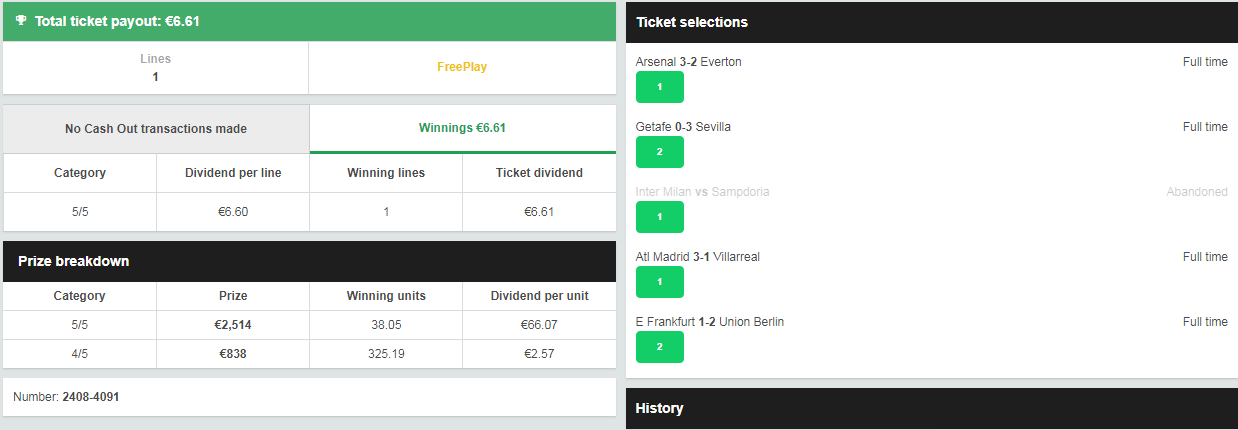Click the selection 1 badge under Atl Madrid vs Villarreal
The image size is (1238, 430).
659,282
